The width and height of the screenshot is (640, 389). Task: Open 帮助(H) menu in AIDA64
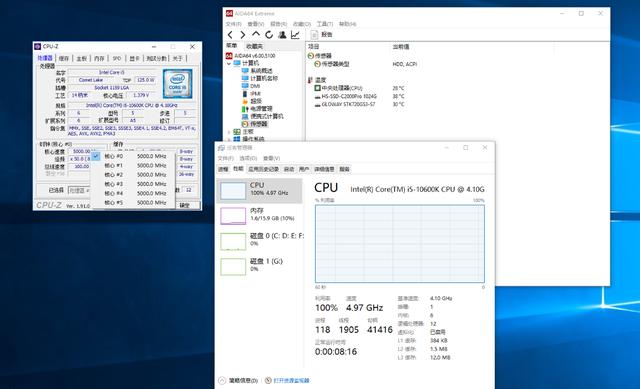(x=348, y=24)
